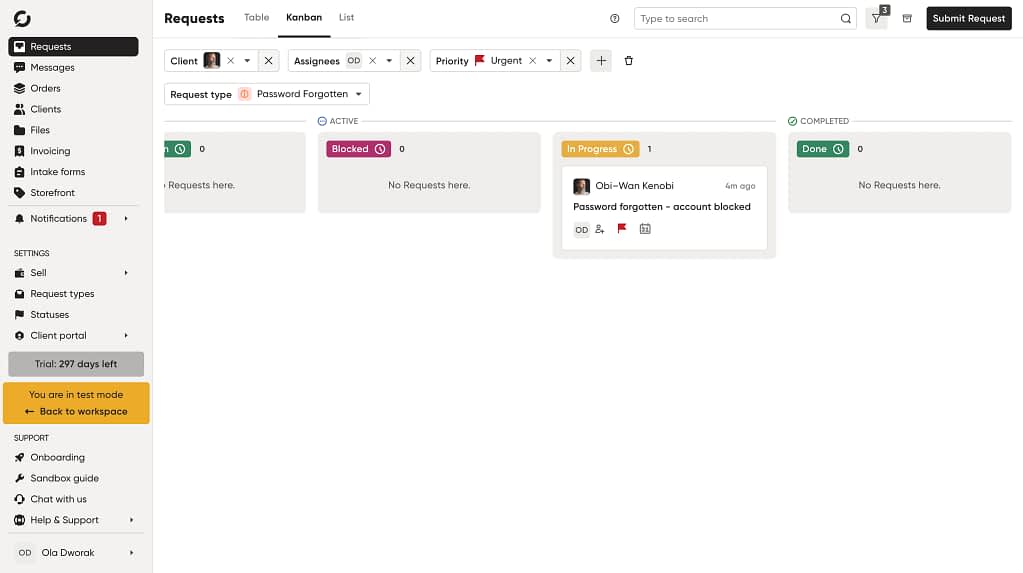1023x573 pixels.
Task: Remove the Client filter with its outer X
Action: coord(268,61)
